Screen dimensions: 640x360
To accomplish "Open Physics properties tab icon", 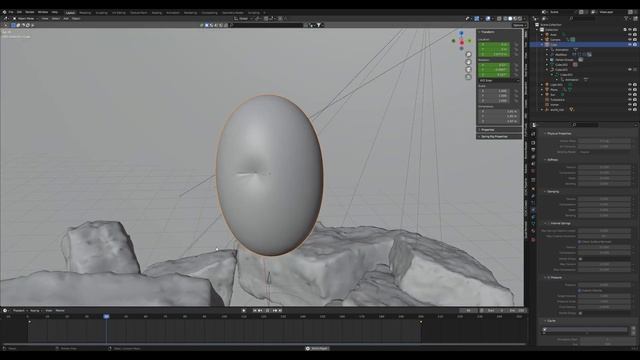I will [x=533, y=210].
